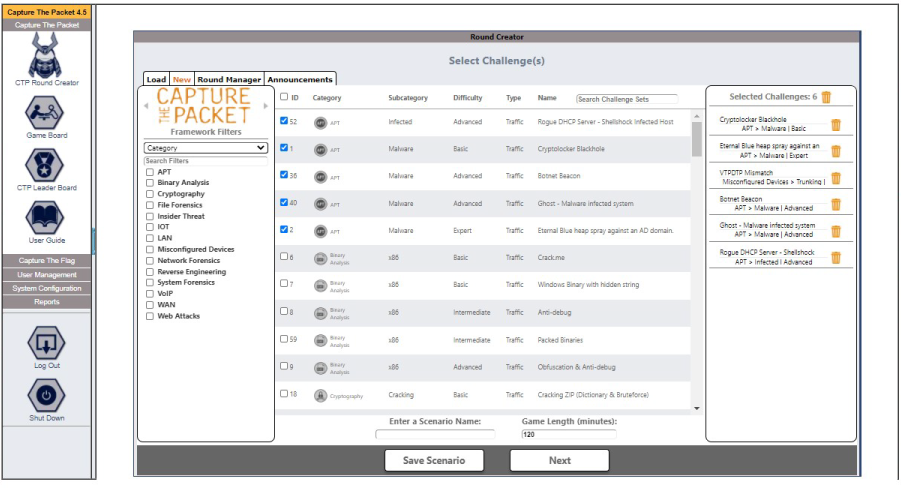Remove Botnet Beacon using its trash icon
Image resolution: width=901 pixels, height=488 pixels.
click(836, 204)
